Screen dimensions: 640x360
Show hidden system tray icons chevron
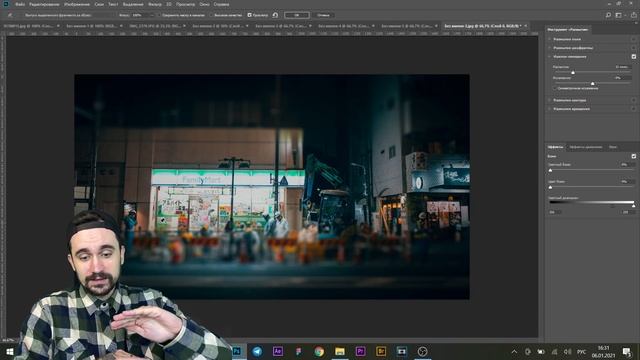tap(514, 351)
